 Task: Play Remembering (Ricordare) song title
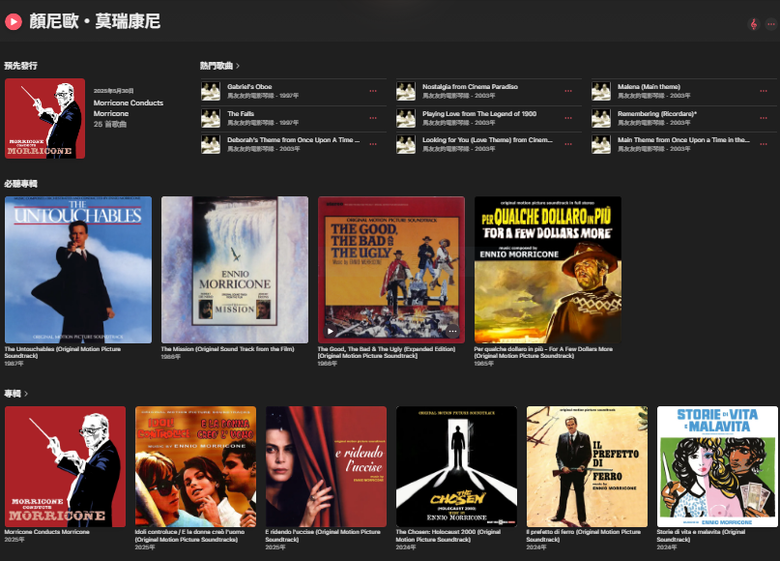pyautogui.click(x=657, y=113)
